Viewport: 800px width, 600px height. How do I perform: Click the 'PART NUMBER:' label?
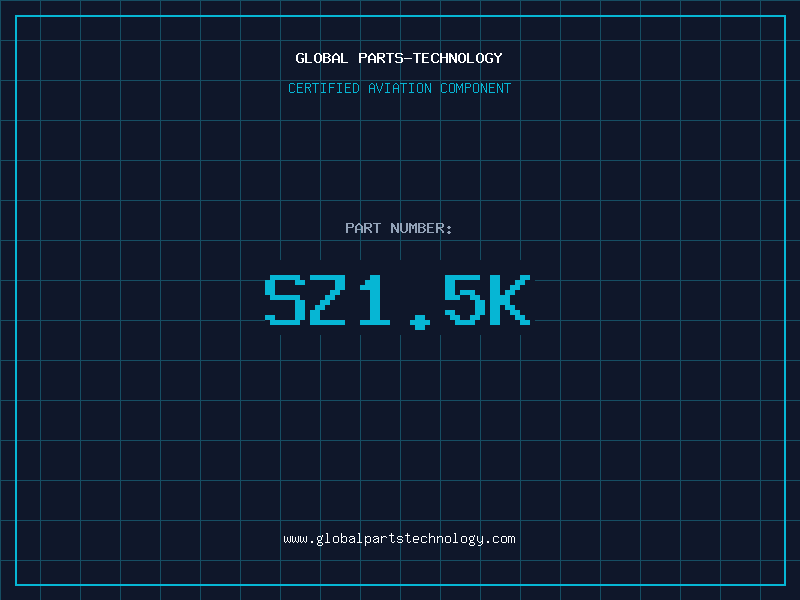[399, 228]
